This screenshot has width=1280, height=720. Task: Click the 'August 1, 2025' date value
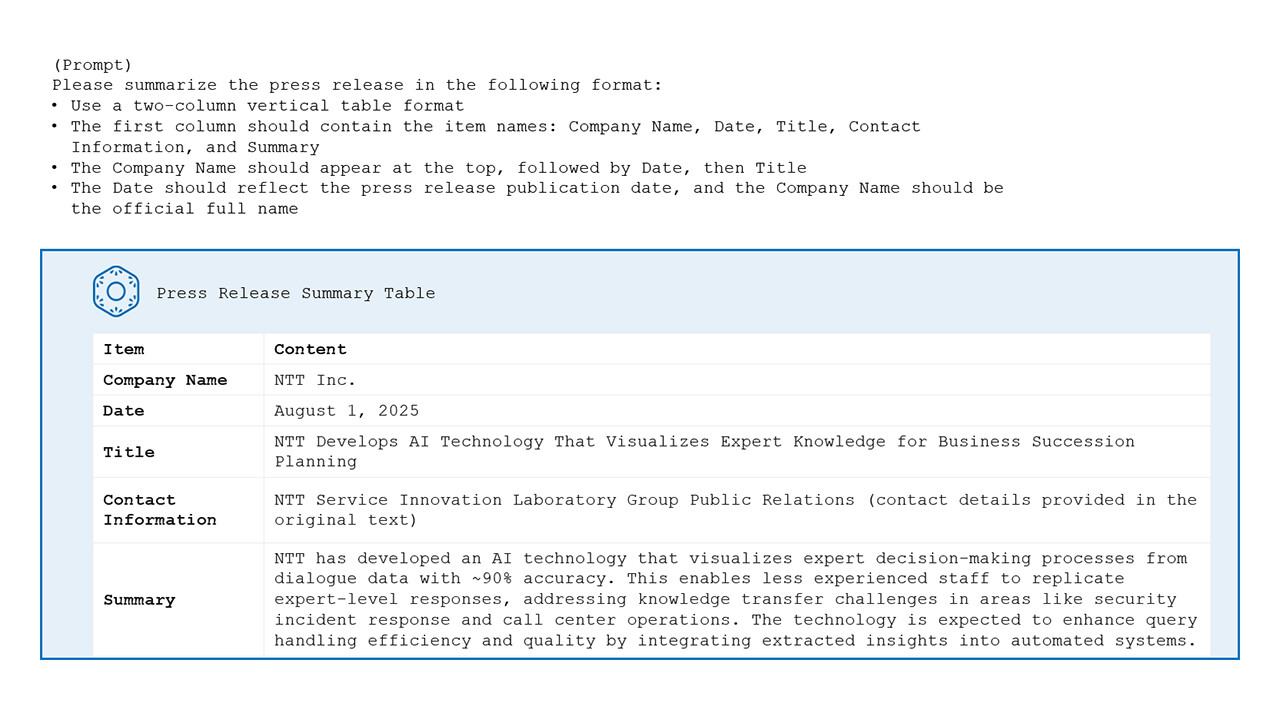[x=347, y=411]
